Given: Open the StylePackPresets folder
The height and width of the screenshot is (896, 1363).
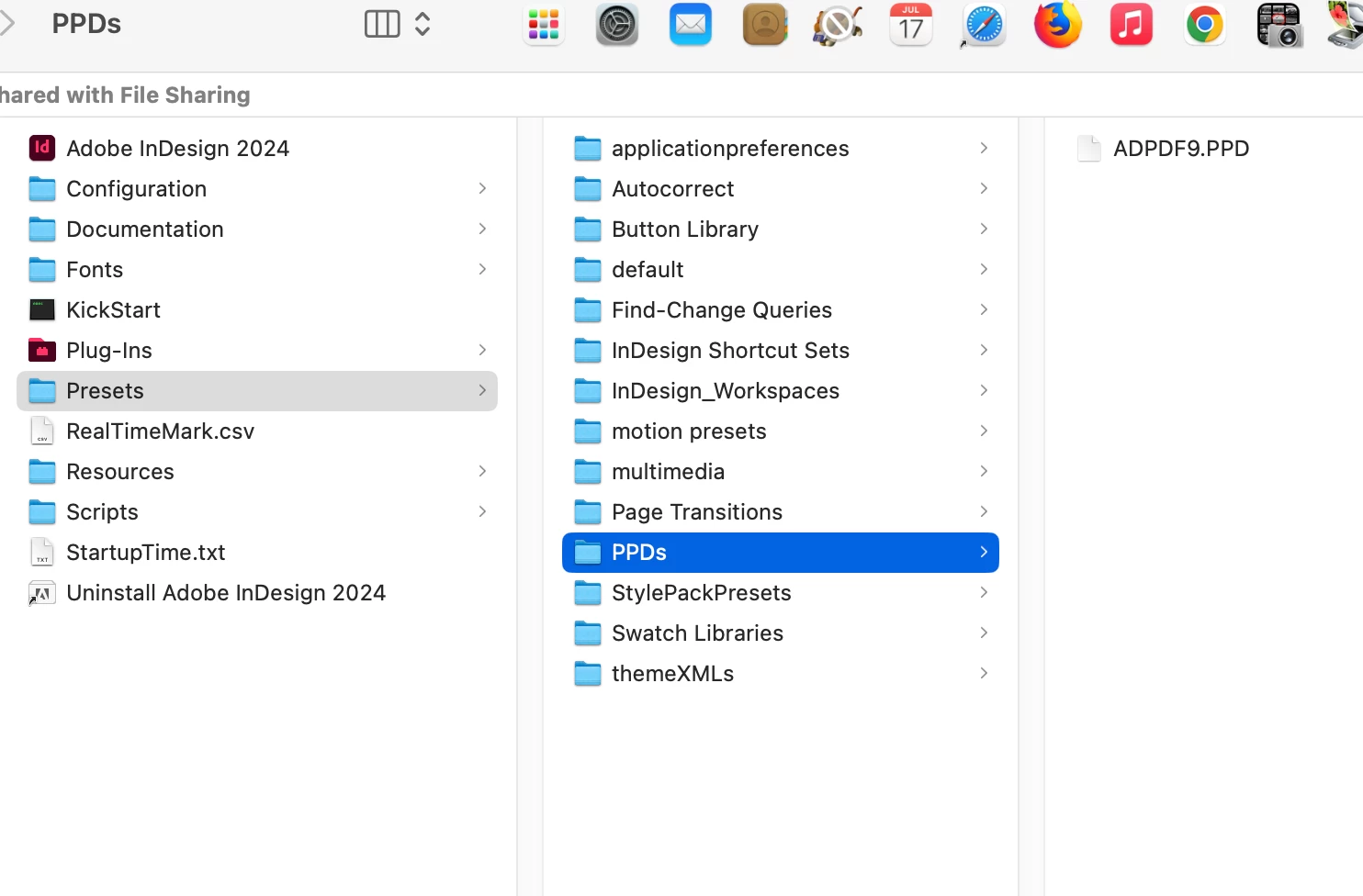Looking at the screenshot, I should tap(781, 593).
